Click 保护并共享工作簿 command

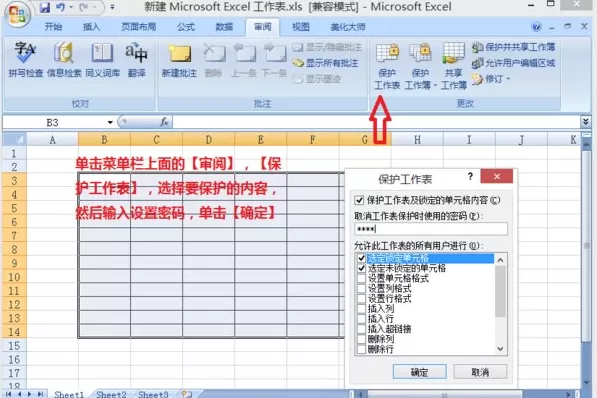pos(513,47)
